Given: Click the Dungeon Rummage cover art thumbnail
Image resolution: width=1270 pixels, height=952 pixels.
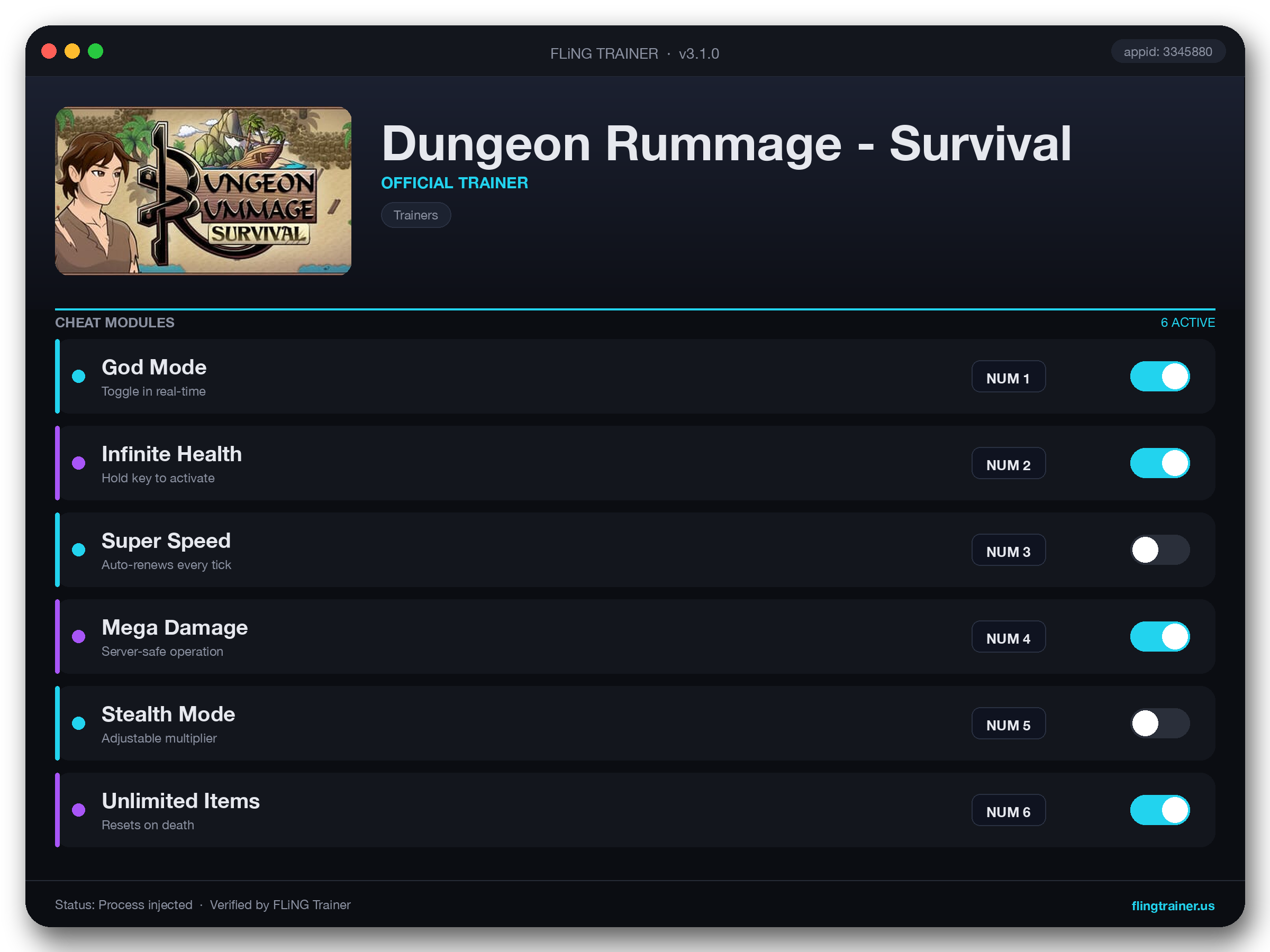Looking at the screenshot, I should [203, 190].
